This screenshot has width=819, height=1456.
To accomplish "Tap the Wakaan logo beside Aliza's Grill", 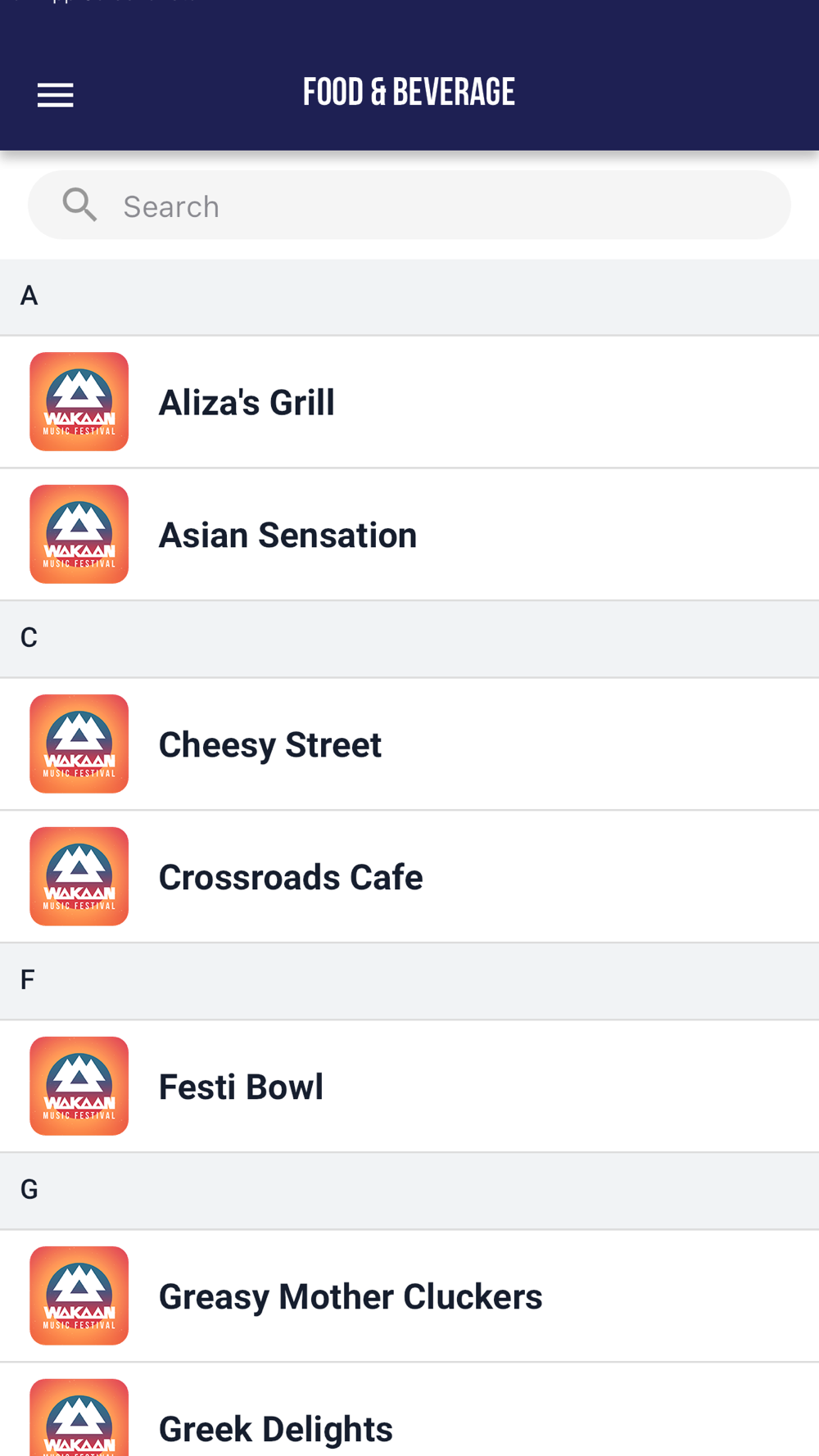I will click(x=79, y=402).
